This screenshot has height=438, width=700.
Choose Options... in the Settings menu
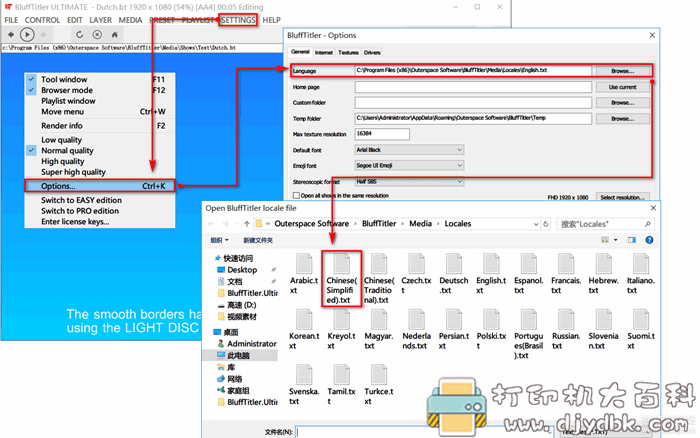click(100, 186)
